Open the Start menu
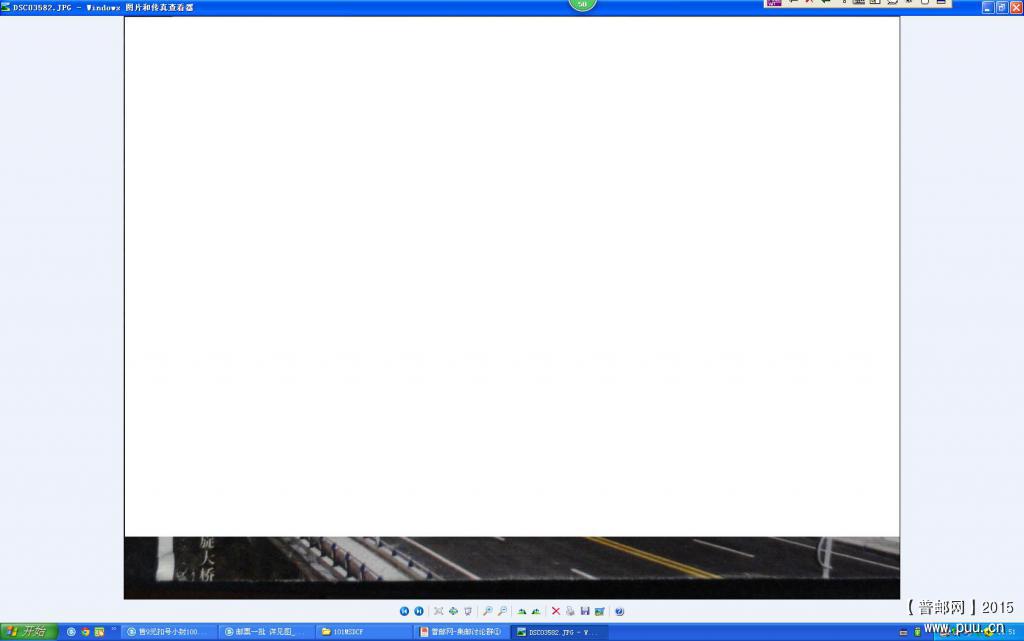 (x=28, y=632)
